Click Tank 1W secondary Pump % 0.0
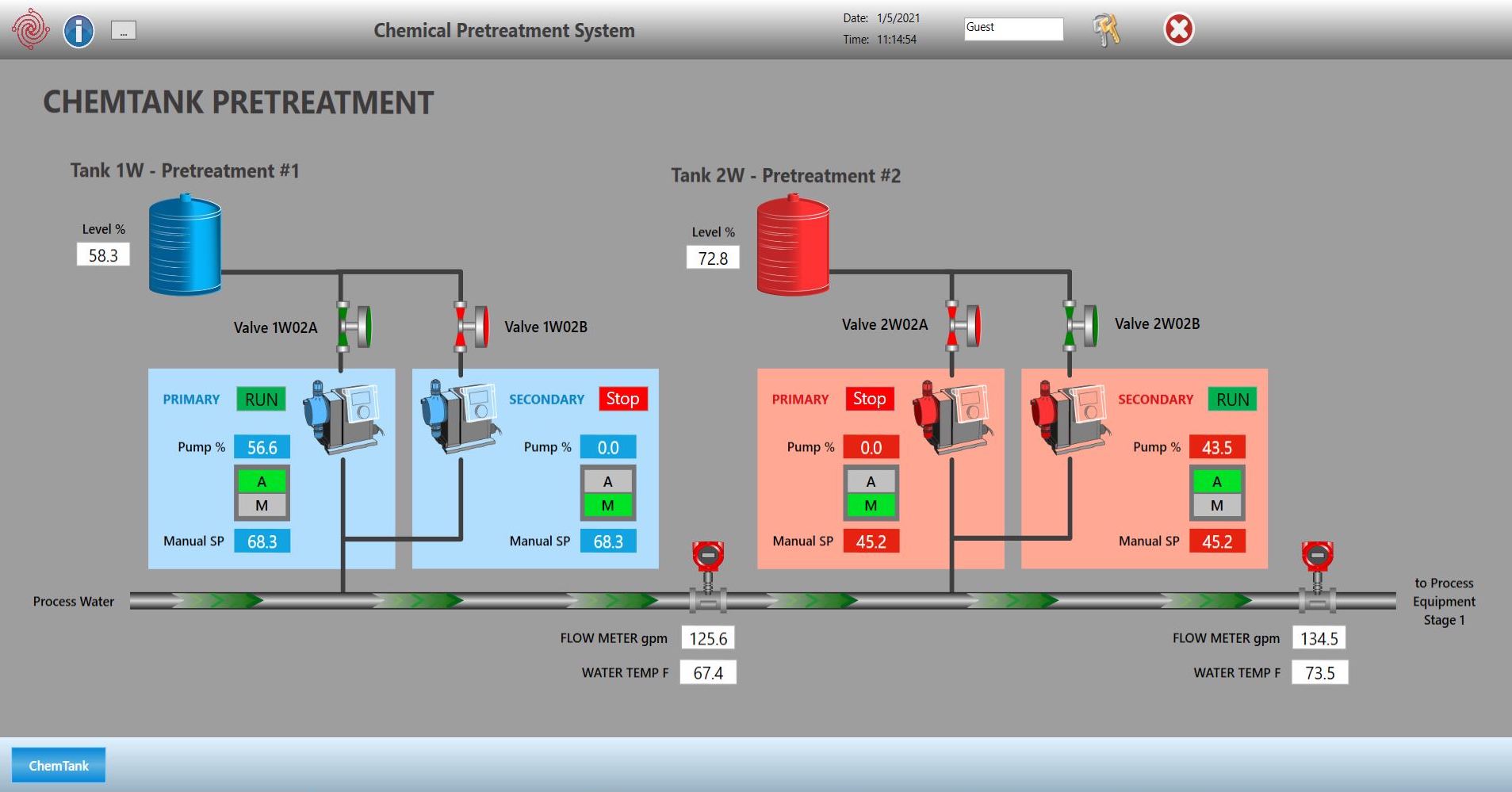The height and width of the screenshot is (792, 1512). pos(608,447)
